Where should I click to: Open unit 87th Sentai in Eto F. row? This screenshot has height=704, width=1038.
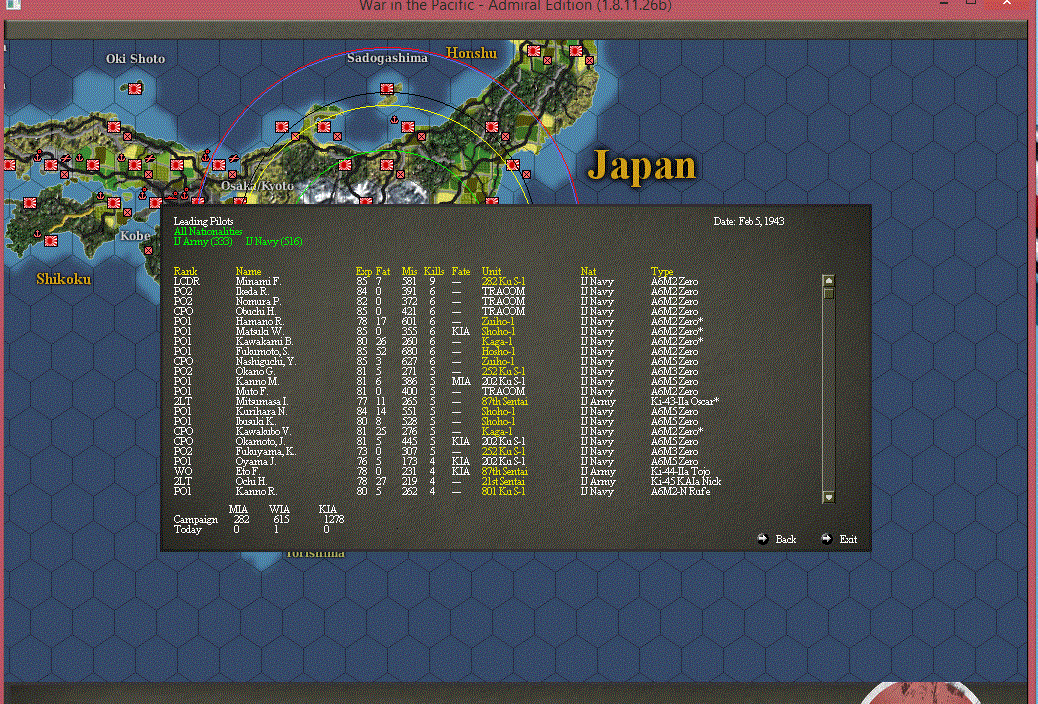[504, 472]
